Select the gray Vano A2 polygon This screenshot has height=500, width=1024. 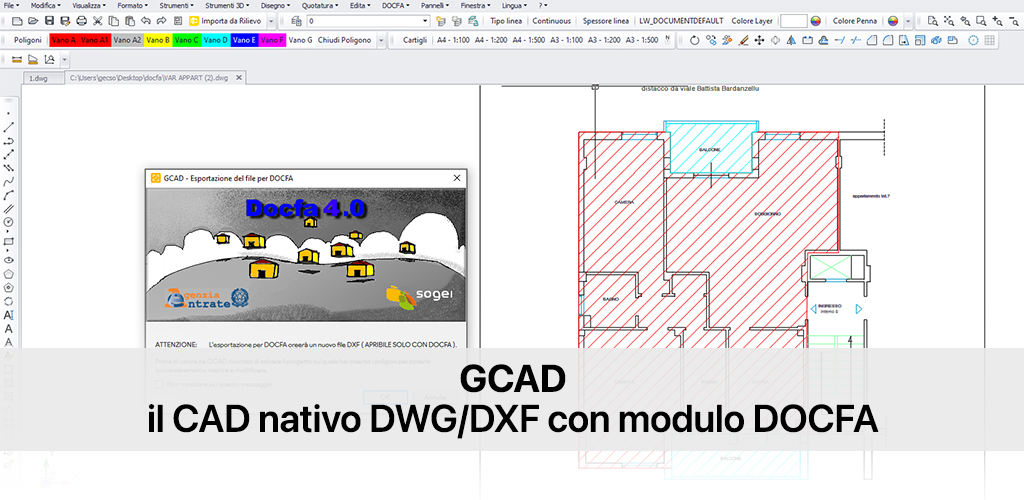coord(127,40)
